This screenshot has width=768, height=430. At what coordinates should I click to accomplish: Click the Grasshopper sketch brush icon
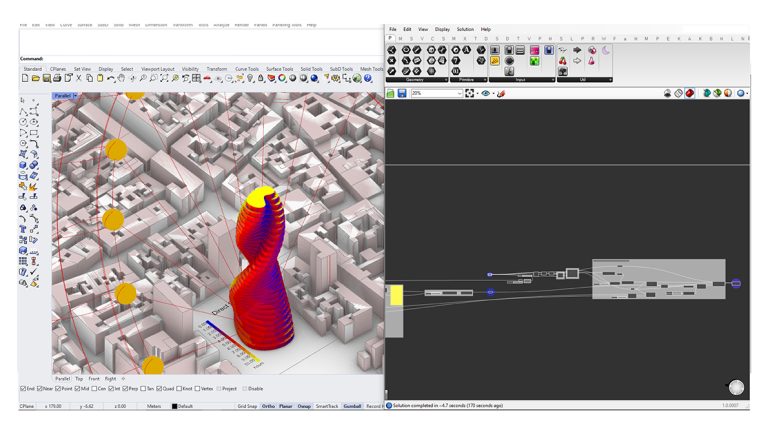[x=501, y=93]
